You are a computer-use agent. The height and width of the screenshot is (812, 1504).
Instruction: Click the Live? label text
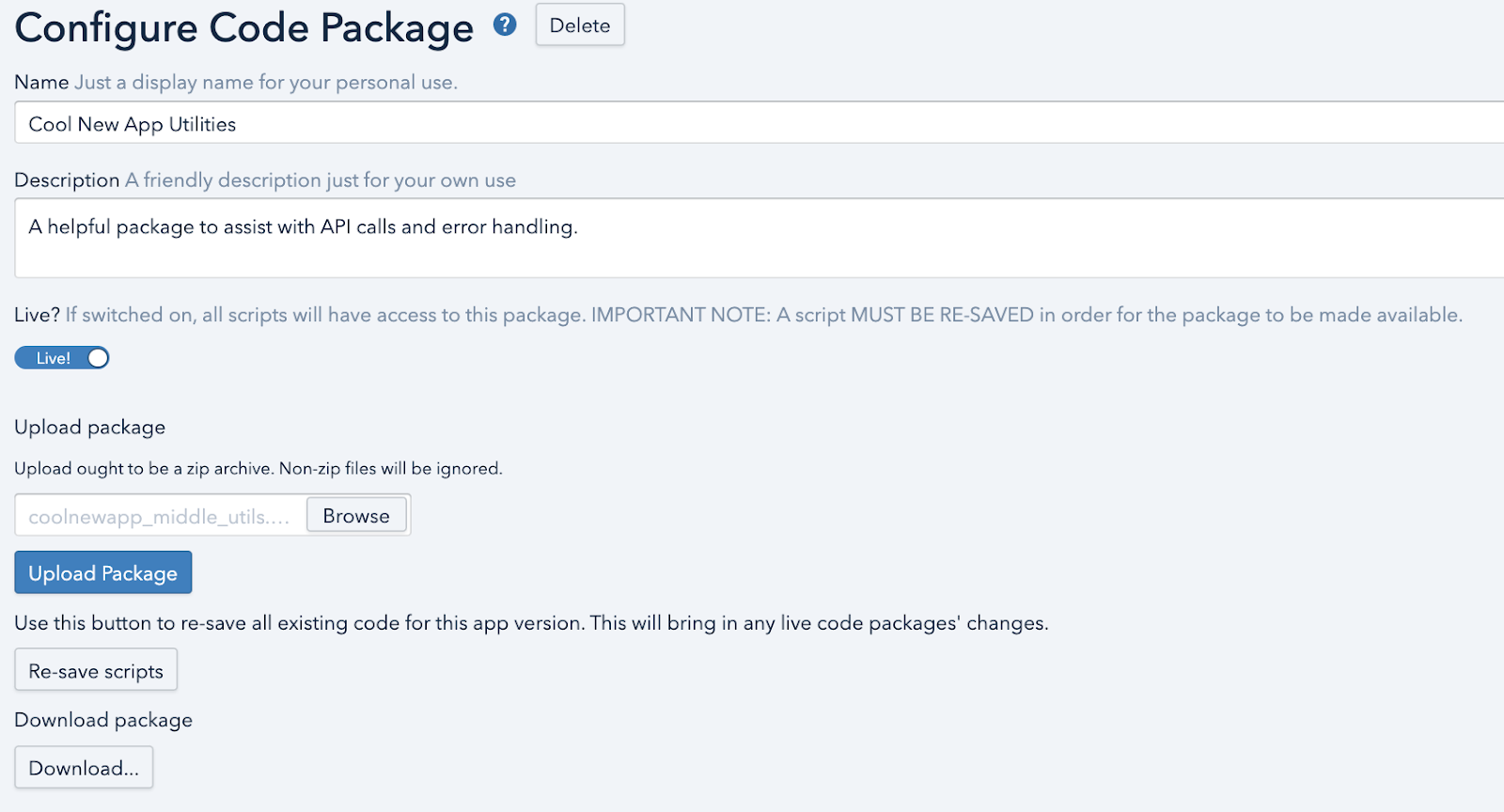coord(37,315)
